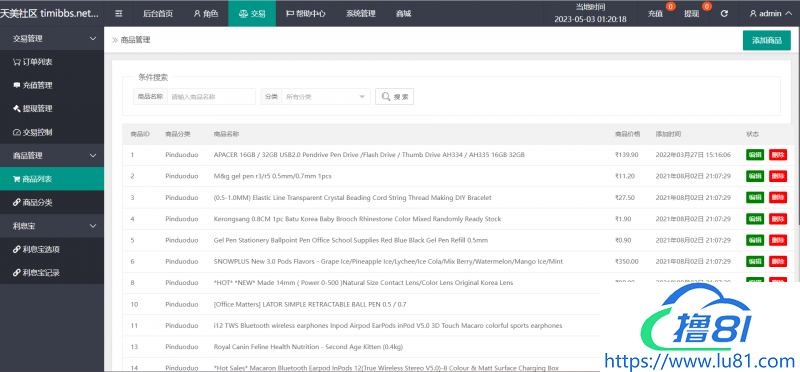
Task: Click 删除 for product ID 3
Action: click(778, 197)
